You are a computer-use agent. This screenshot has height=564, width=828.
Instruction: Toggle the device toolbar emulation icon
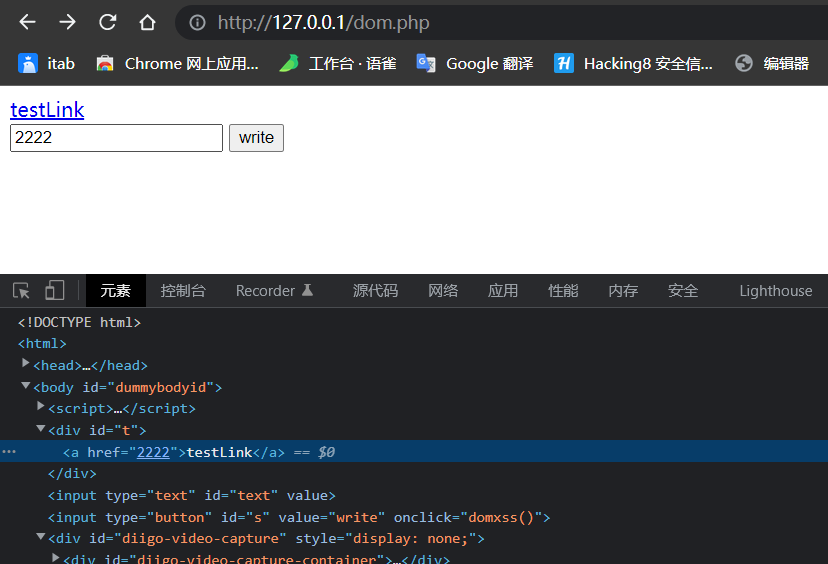point(54,290)
